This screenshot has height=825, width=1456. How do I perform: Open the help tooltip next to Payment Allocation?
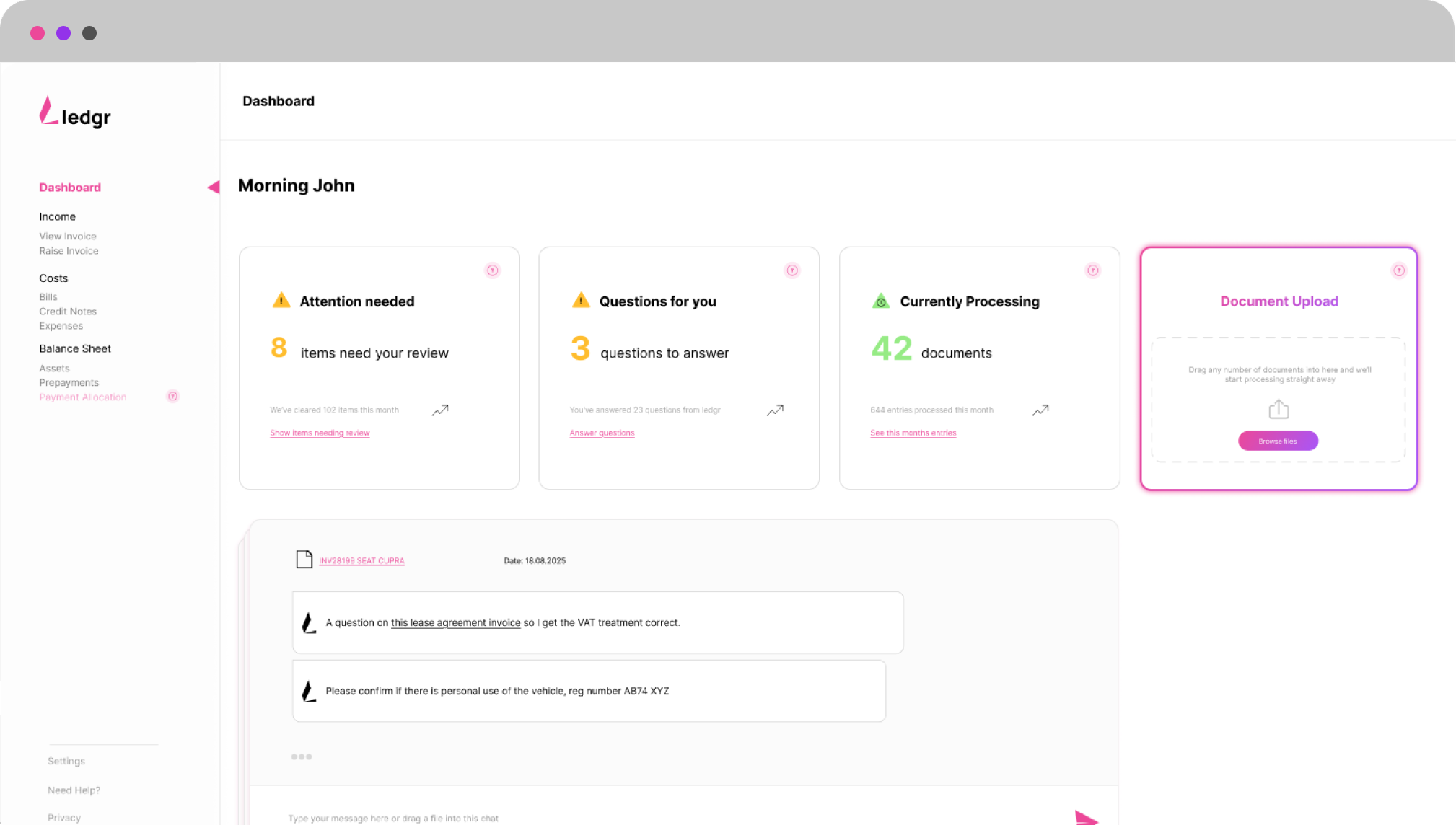click(x=172, y=396)
